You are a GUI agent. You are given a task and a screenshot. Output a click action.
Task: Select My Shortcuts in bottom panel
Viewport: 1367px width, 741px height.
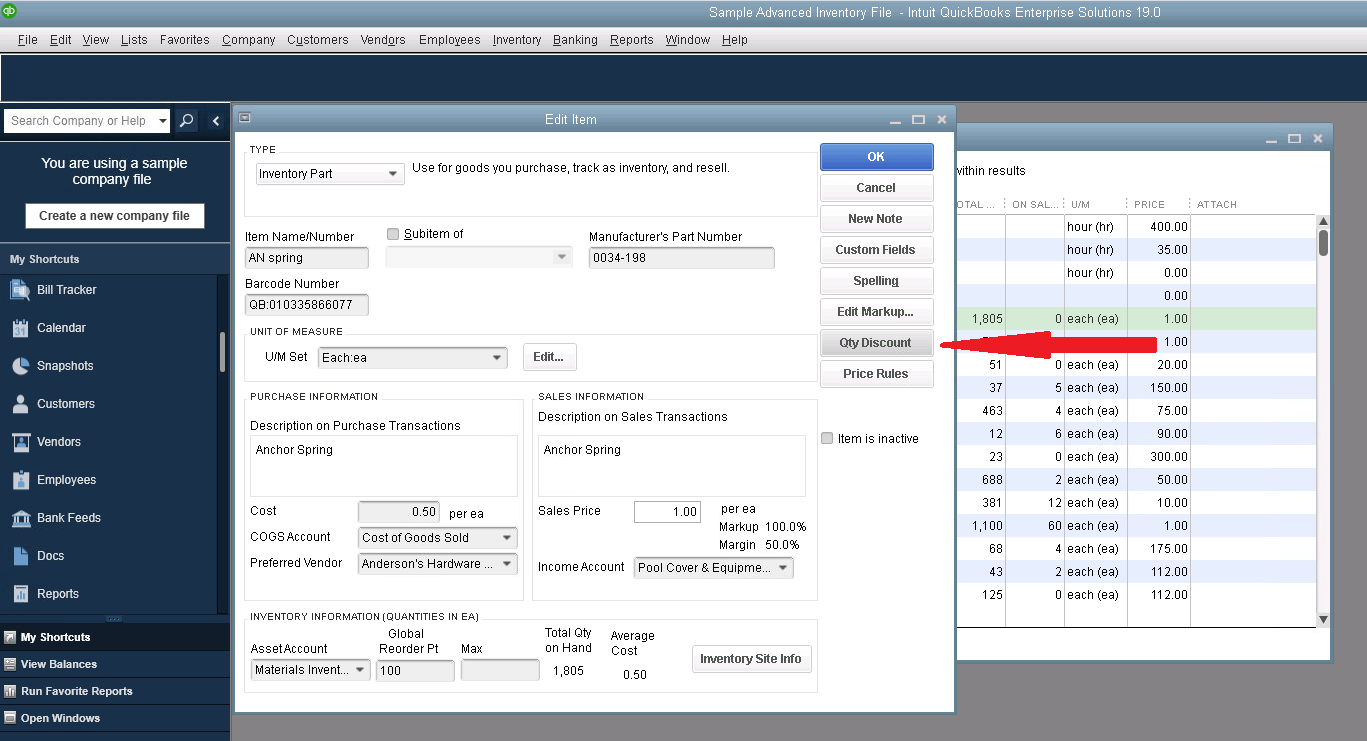(x=115, y=637)
